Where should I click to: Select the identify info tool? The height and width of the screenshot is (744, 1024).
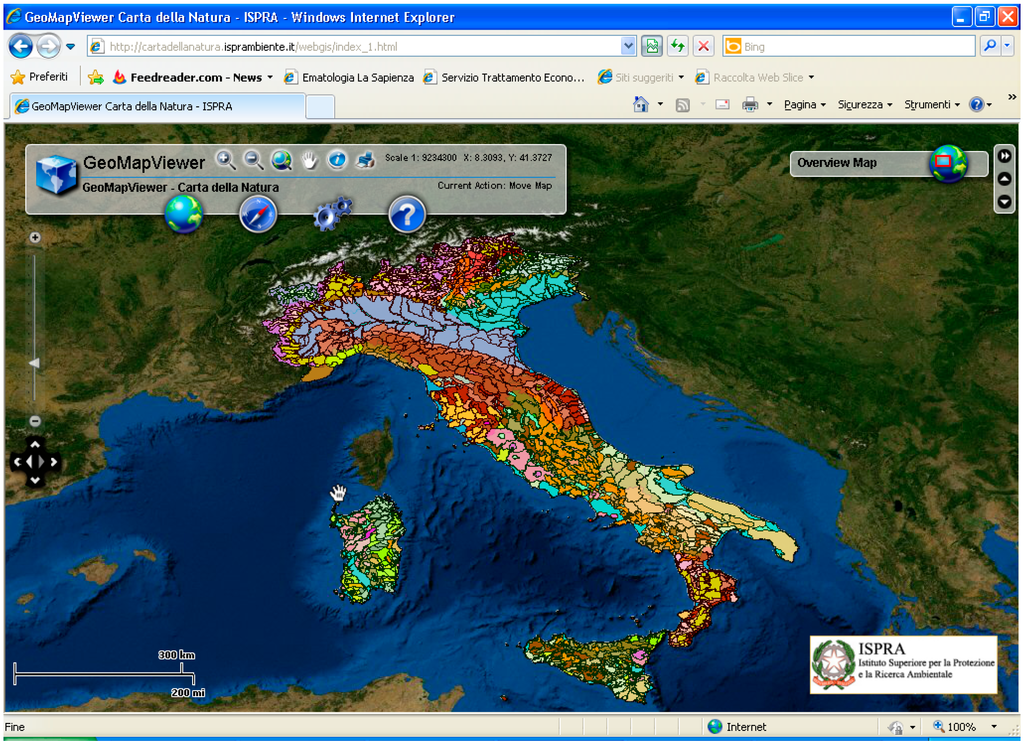[x=337, y=160]
